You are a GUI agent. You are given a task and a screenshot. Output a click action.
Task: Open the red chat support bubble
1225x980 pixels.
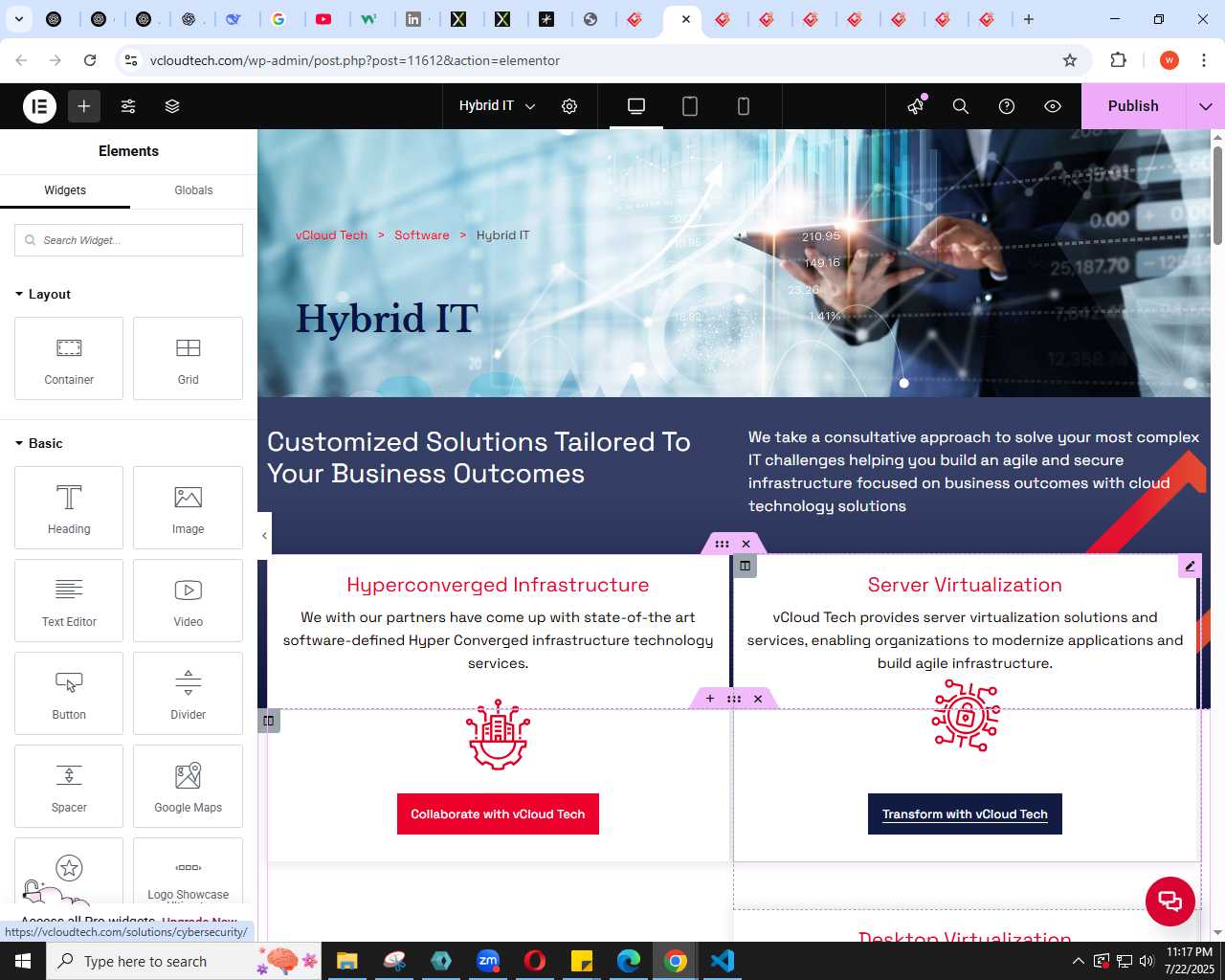[1170, 901]
